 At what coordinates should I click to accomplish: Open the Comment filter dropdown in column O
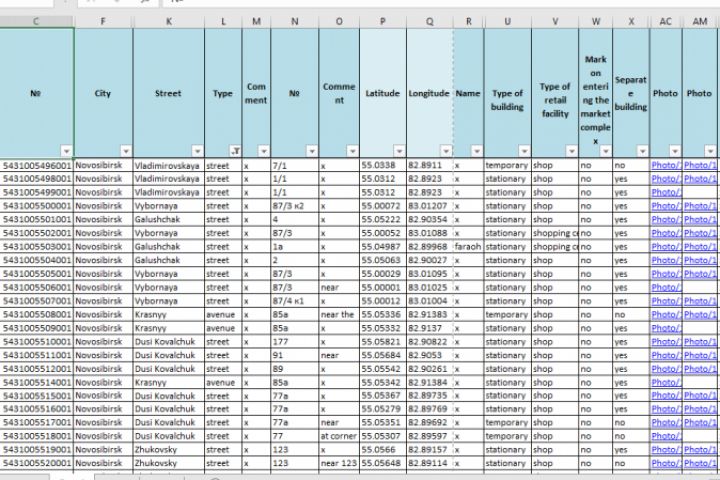coord(352,151)
